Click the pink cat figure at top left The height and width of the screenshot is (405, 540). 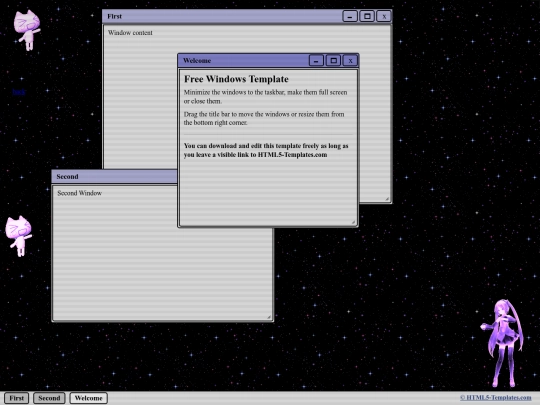point(27,30)
